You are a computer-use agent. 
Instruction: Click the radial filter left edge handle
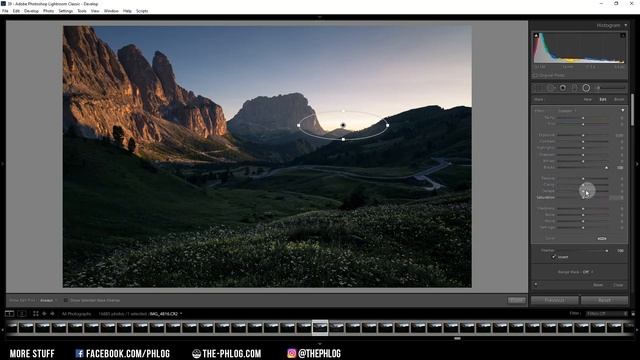299,125
